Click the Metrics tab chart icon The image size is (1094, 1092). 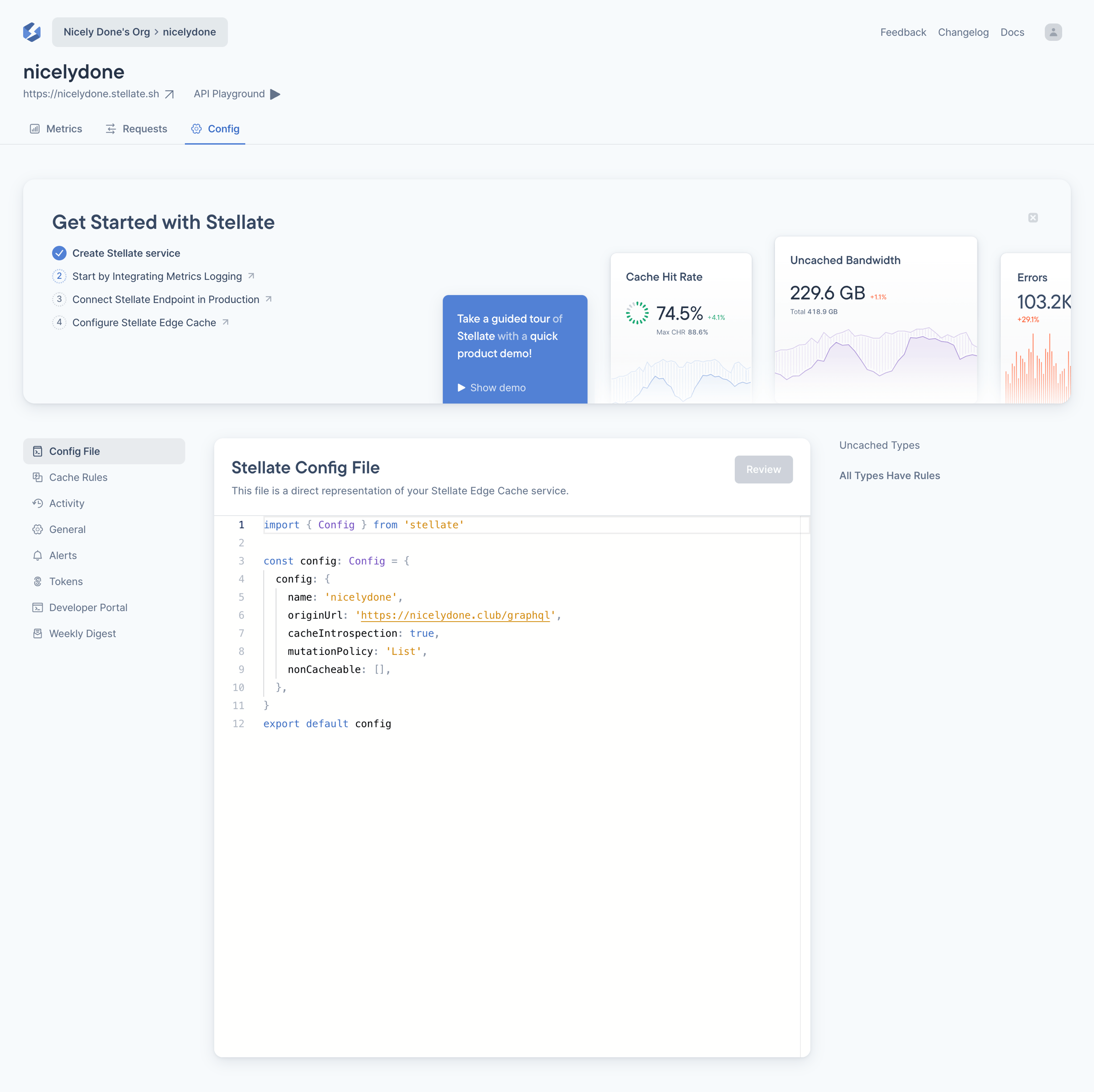pos(35,129)
